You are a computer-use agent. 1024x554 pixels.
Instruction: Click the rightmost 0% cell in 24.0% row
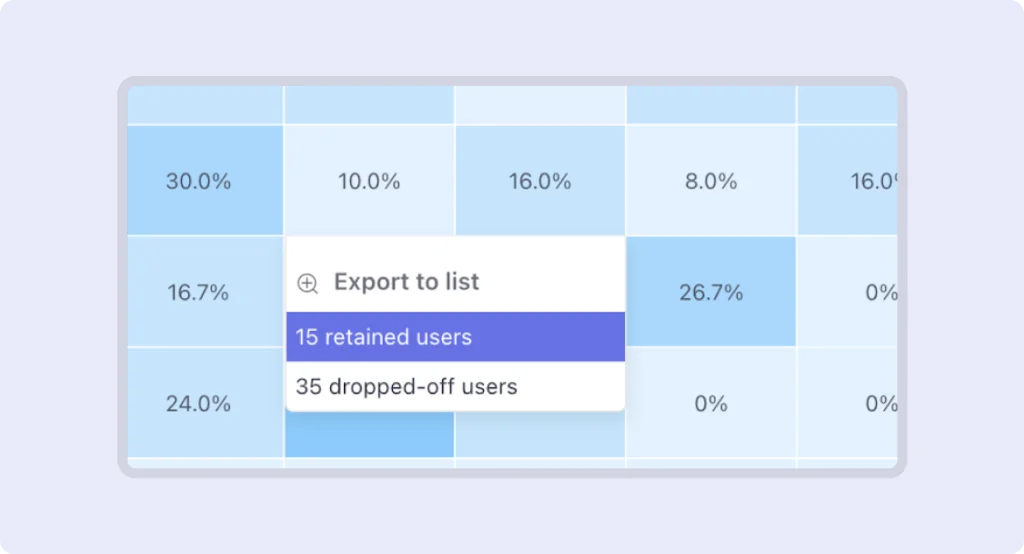click(868, 403)
